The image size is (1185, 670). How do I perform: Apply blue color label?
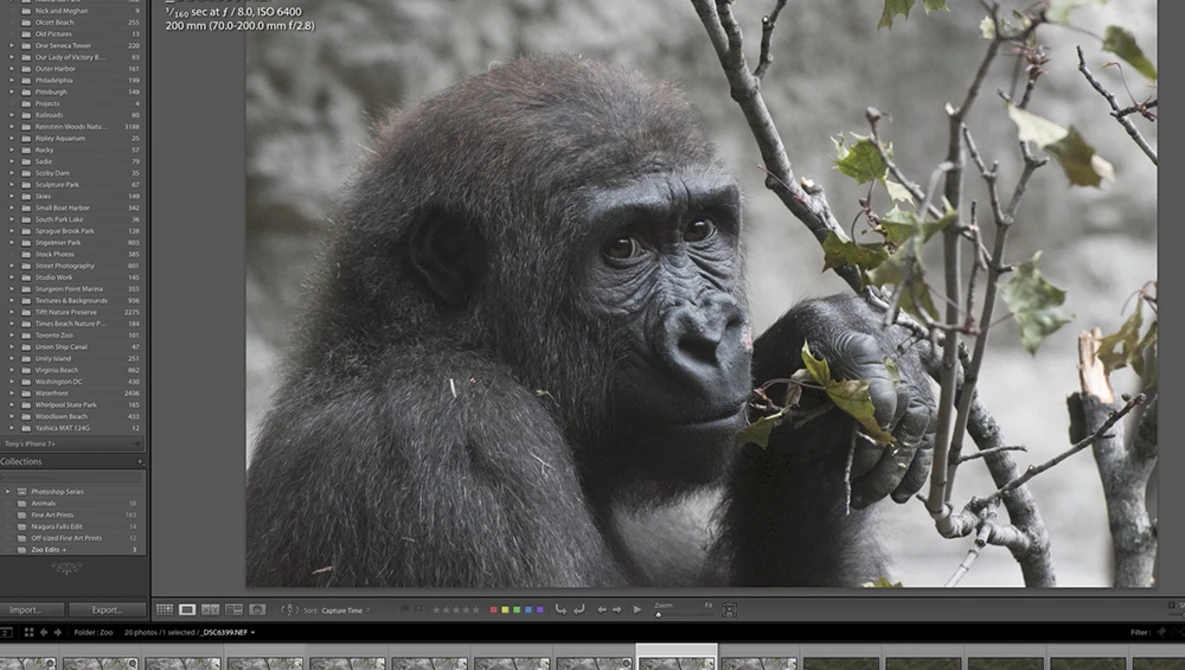[528, 610]
